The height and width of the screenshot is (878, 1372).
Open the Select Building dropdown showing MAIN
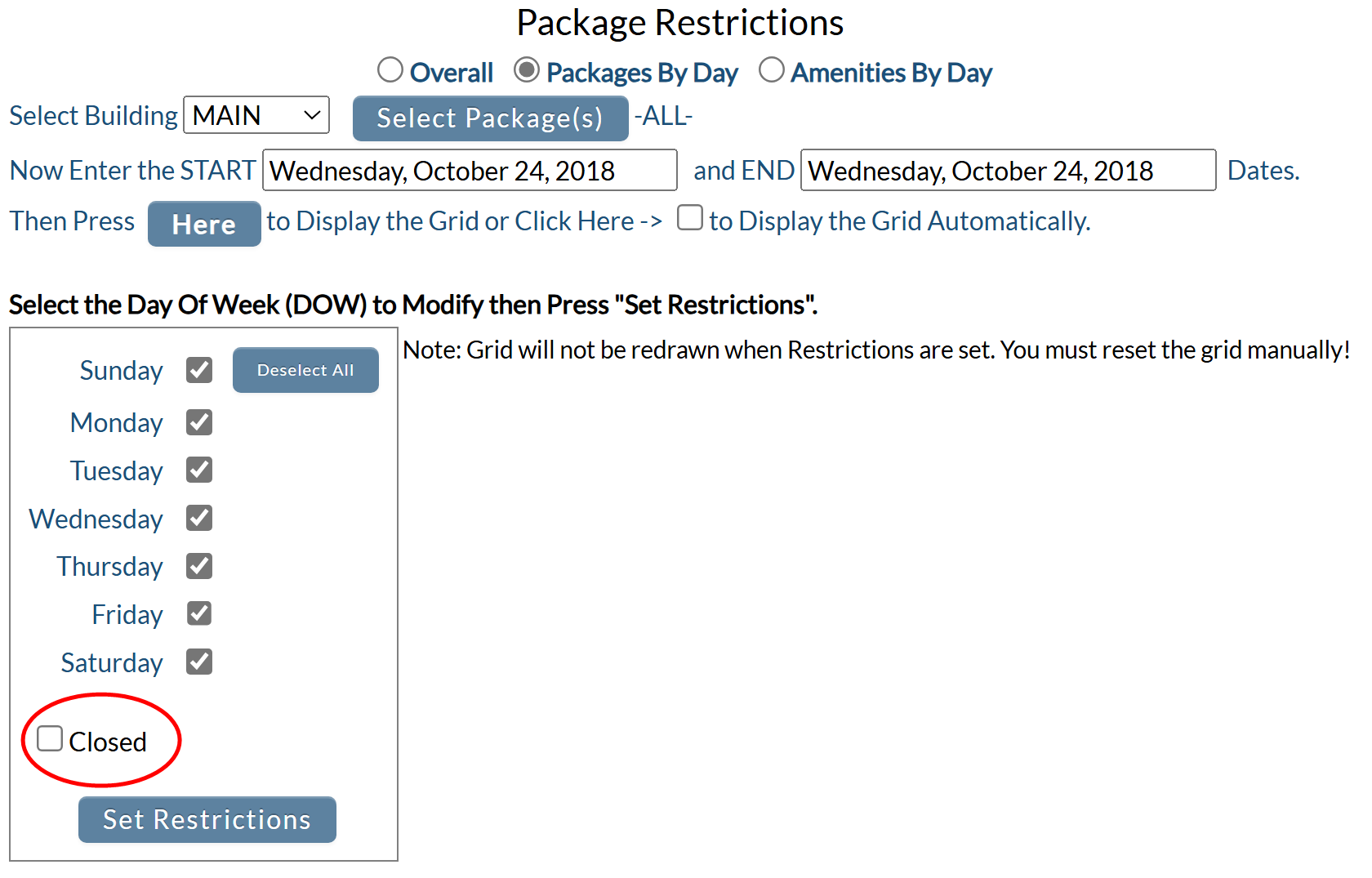click(256, 115)
